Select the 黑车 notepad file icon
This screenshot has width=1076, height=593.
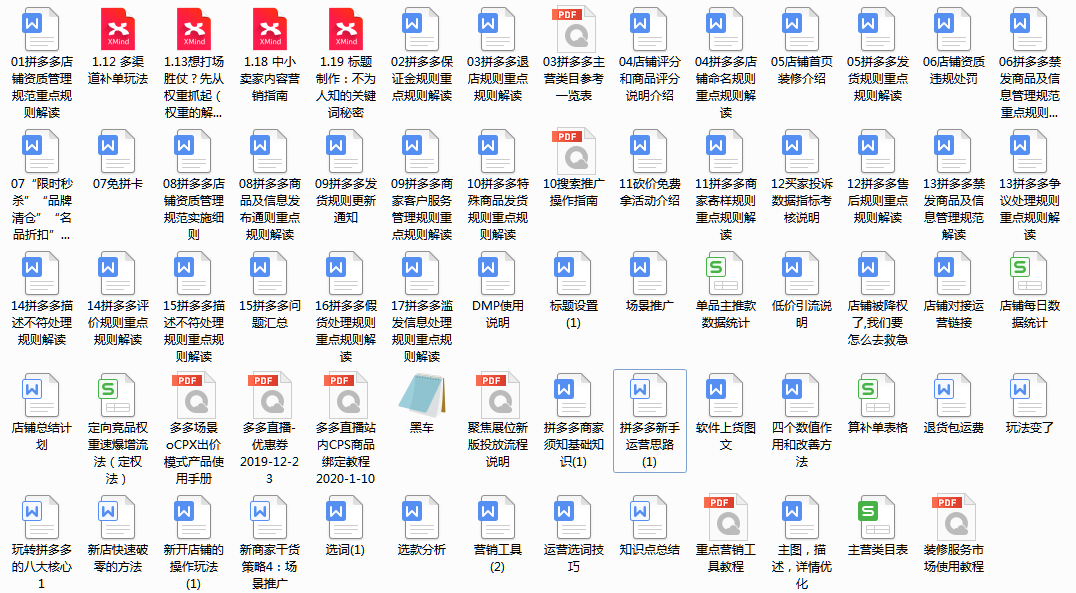tap(421, 395)
